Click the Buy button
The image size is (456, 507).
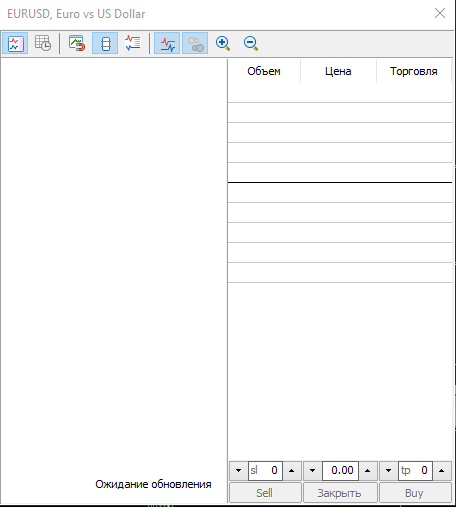coord(415,493)
